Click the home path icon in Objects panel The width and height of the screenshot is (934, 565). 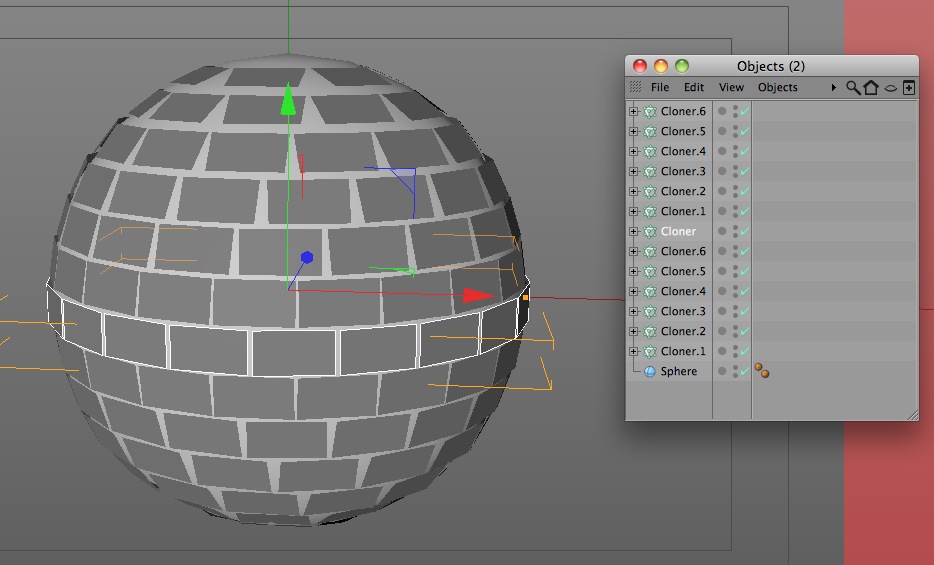click(x=871, y=88)
